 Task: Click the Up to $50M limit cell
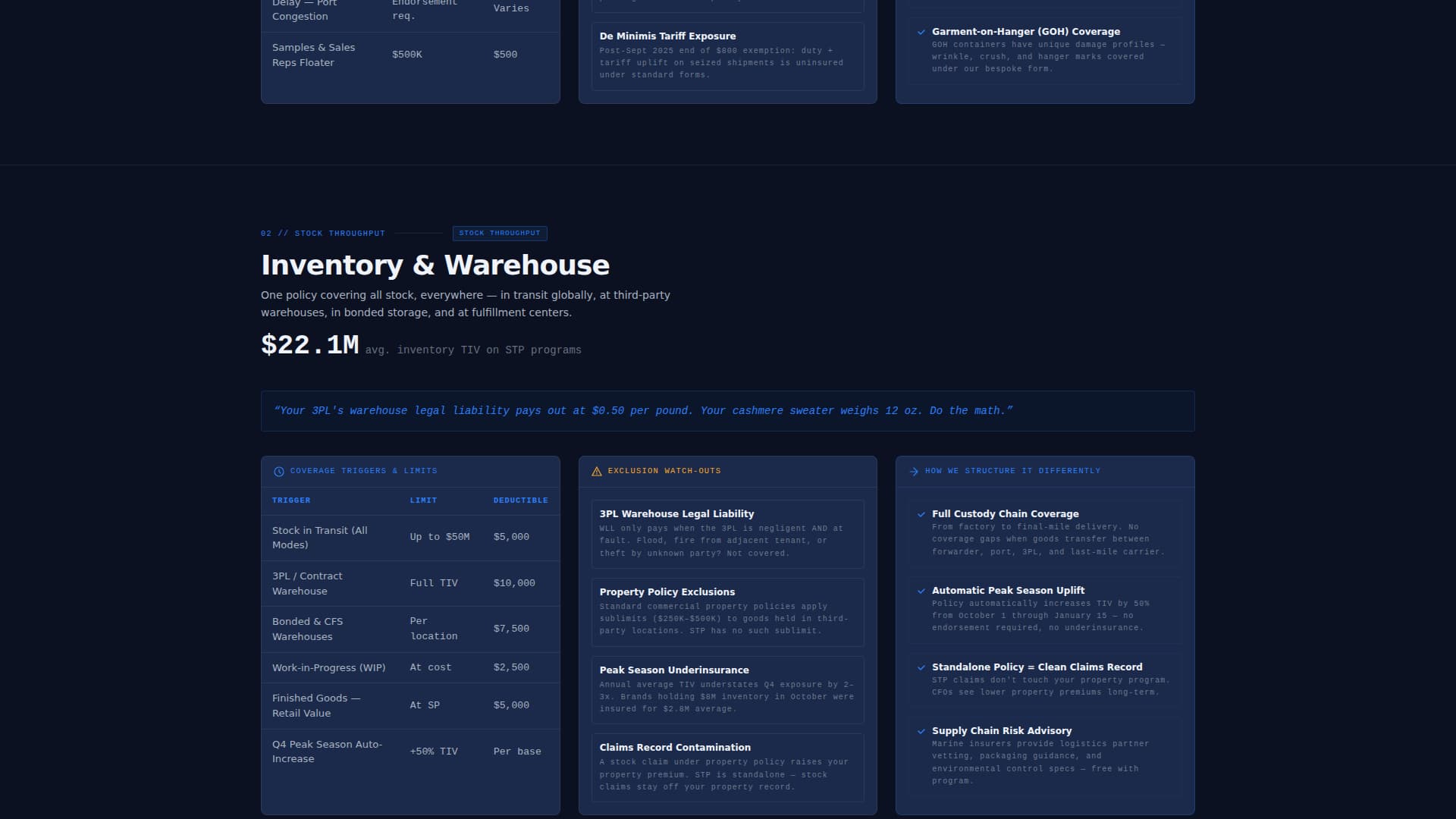(x=440, y=537)
